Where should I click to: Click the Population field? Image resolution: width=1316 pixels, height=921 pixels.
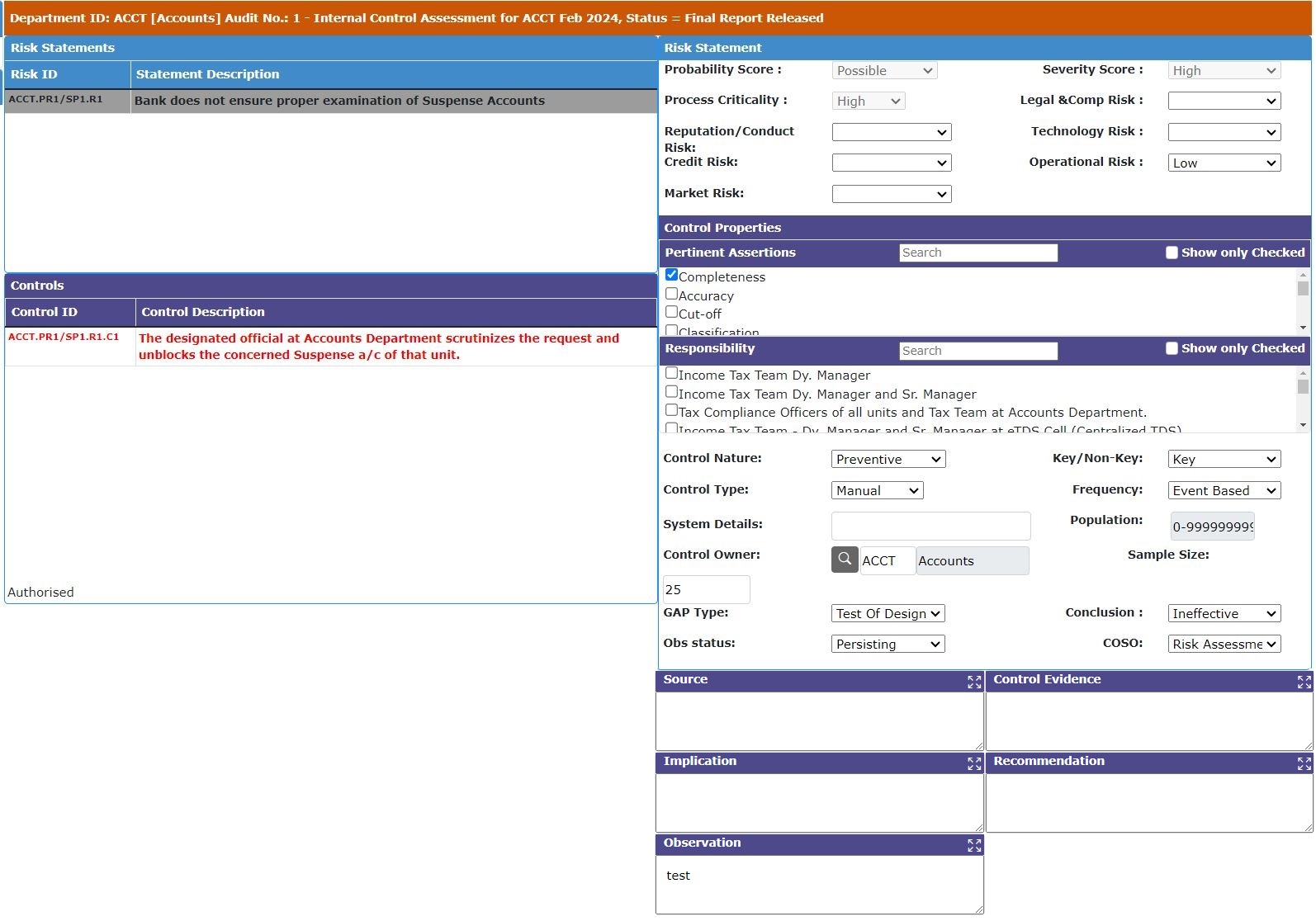point(1213,527)
